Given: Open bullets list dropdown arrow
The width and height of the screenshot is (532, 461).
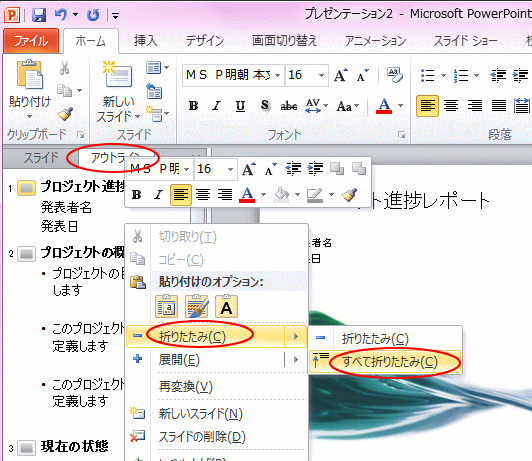Looking at the screenshot, I should click(x=443, y=75).
